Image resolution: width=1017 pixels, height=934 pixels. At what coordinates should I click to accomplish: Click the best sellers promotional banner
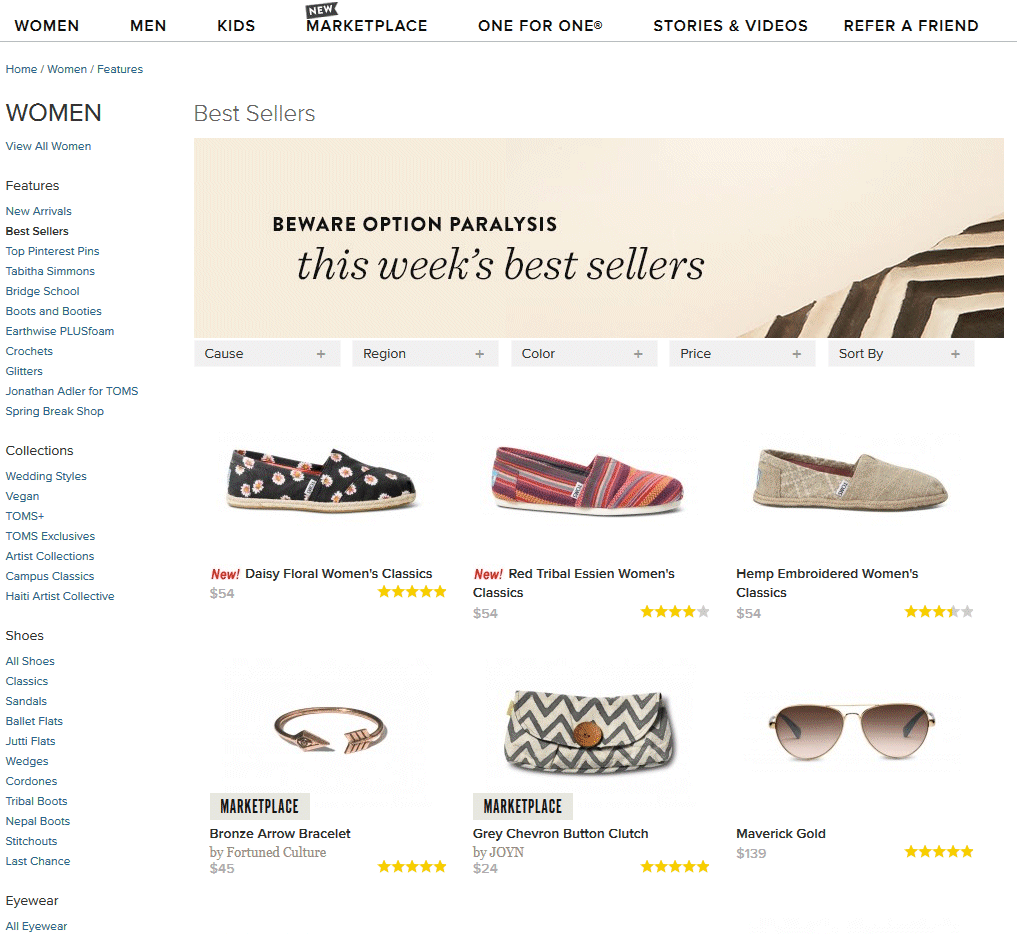click(598, 238)
